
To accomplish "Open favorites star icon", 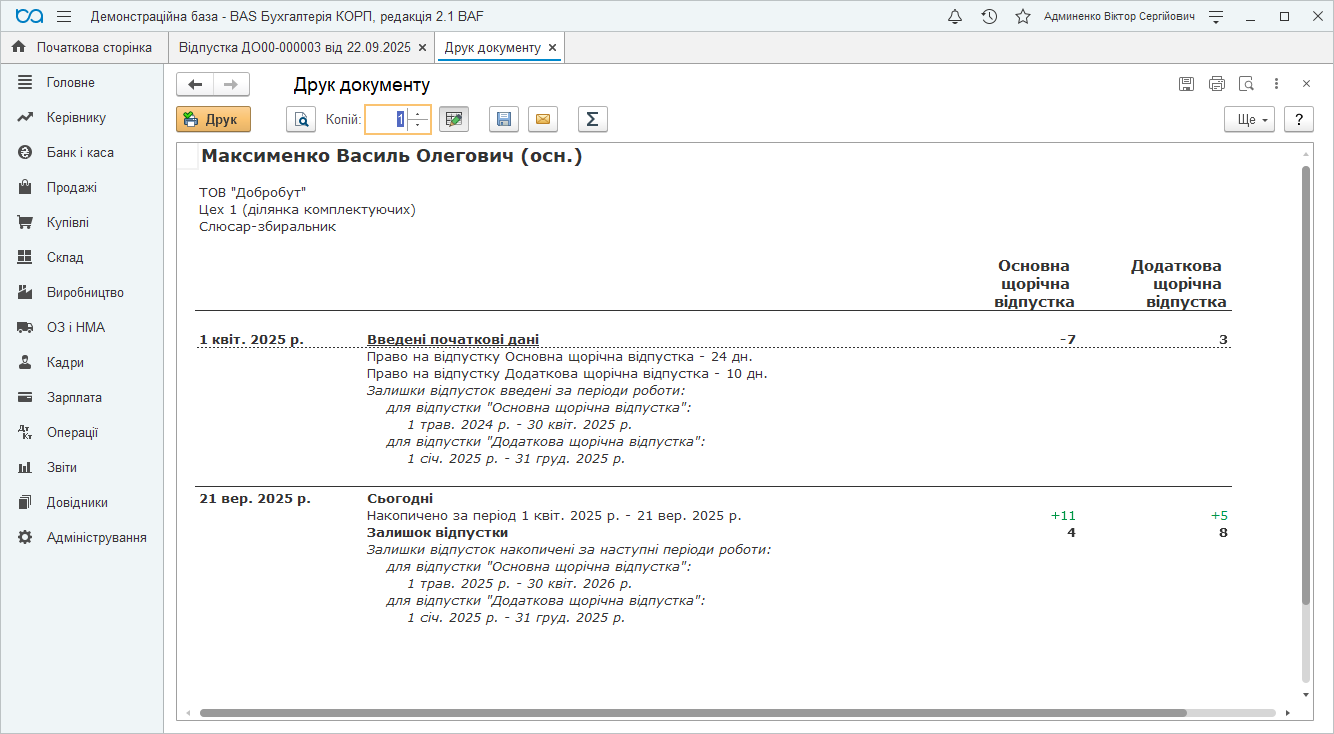I will point(1022,17).
